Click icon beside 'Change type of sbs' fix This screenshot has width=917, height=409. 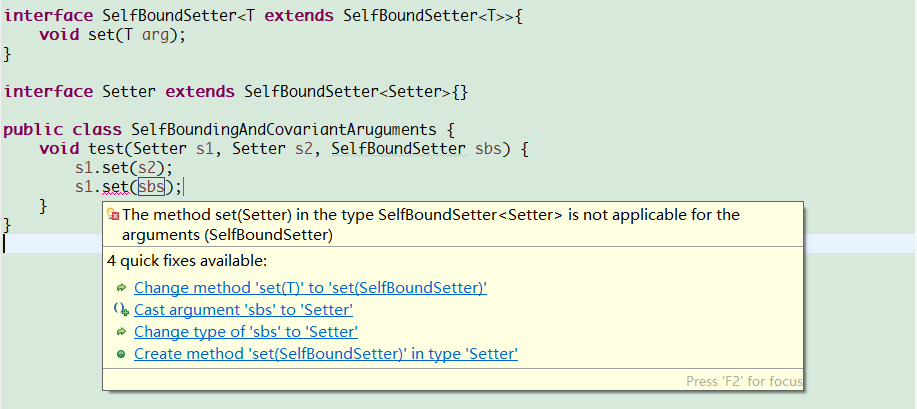121,332
